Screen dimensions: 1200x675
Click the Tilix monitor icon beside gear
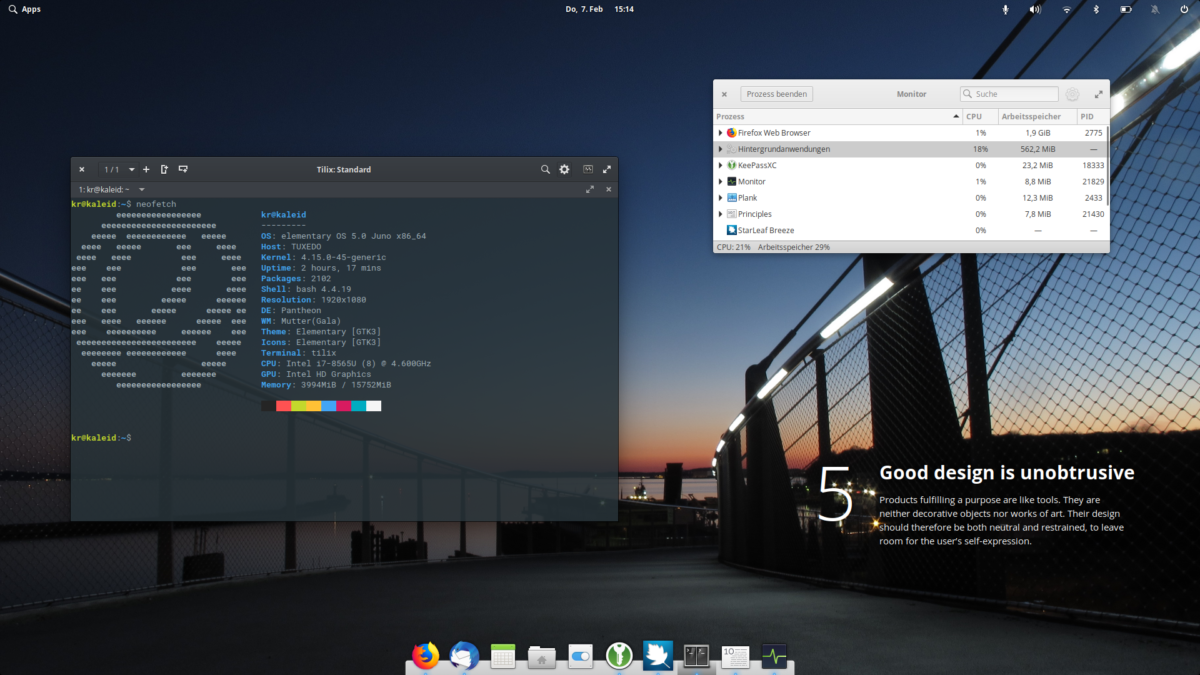click(588, 169)
